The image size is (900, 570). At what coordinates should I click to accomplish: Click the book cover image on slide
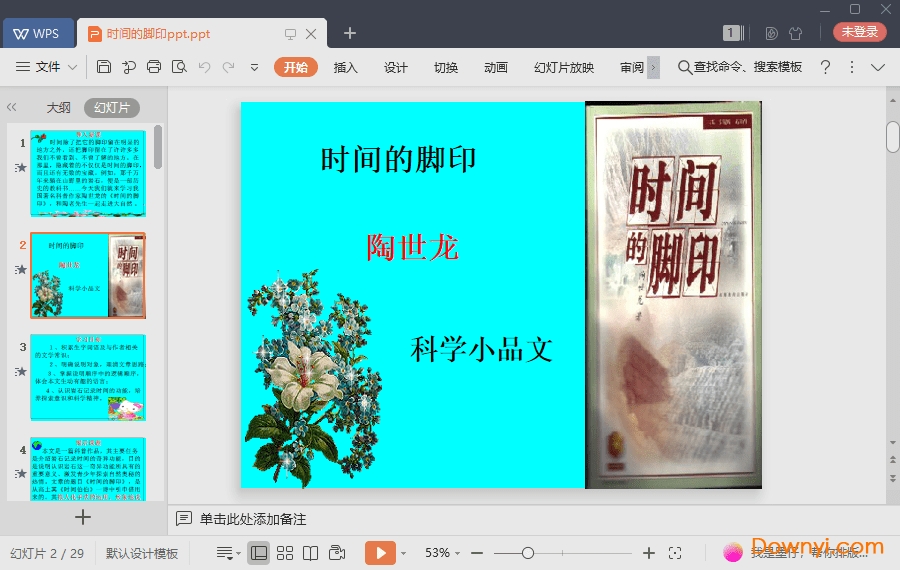click(673, 295)
